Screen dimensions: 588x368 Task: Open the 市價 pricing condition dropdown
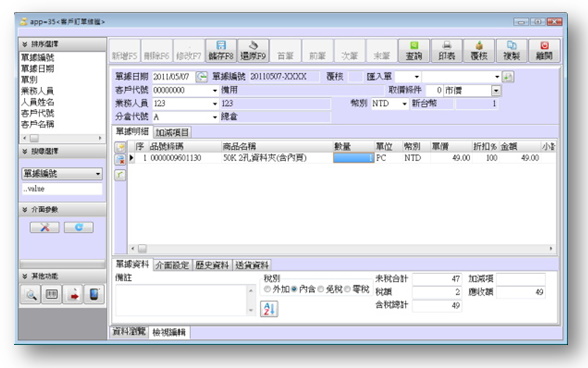496,90
